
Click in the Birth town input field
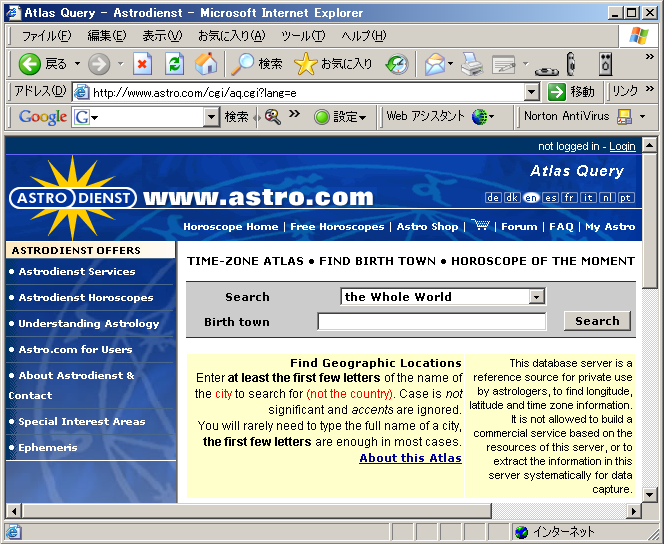point(432,321)
